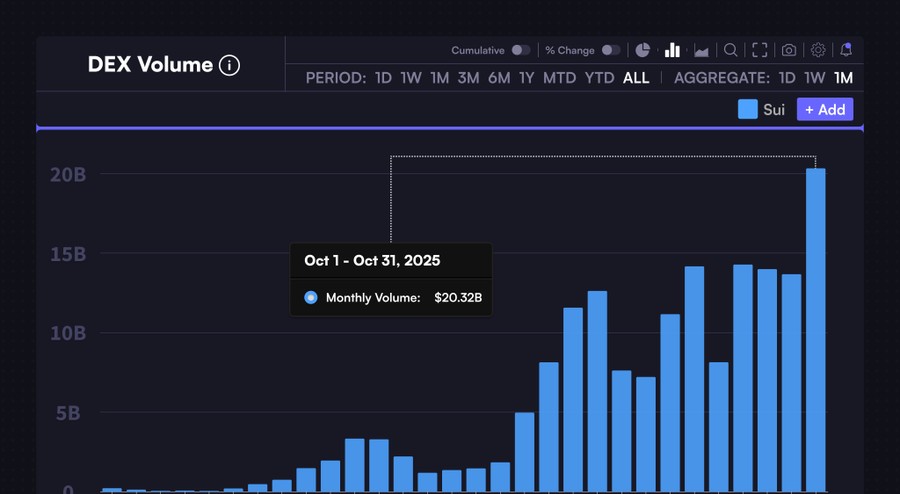Click the October 2025 tallest bar

coord(816,330)
